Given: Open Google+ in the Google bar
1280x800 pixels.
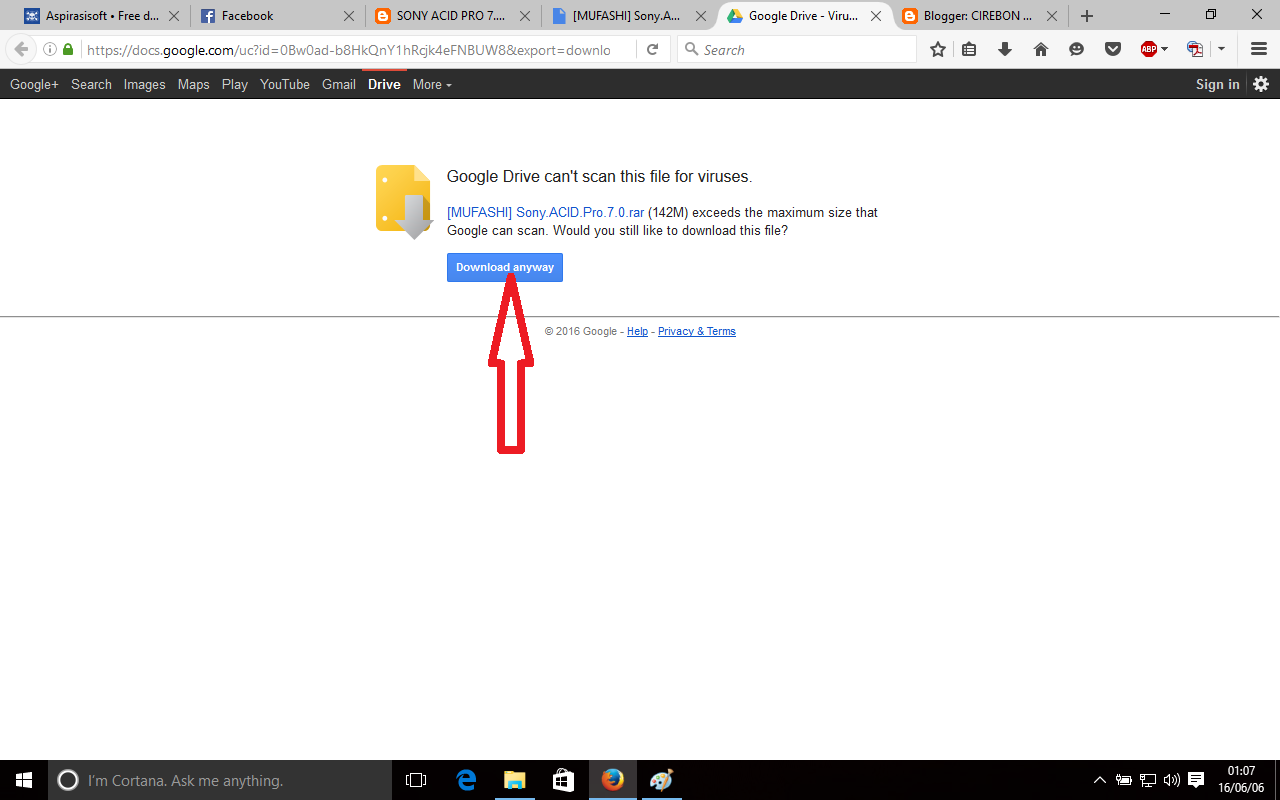Looking at the screenshot, I should [x=34, y=84].
